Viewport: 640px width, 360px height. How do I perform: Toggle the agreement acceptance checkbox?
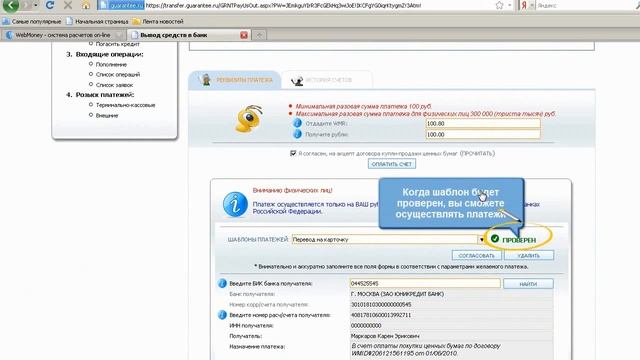(293, 153)
